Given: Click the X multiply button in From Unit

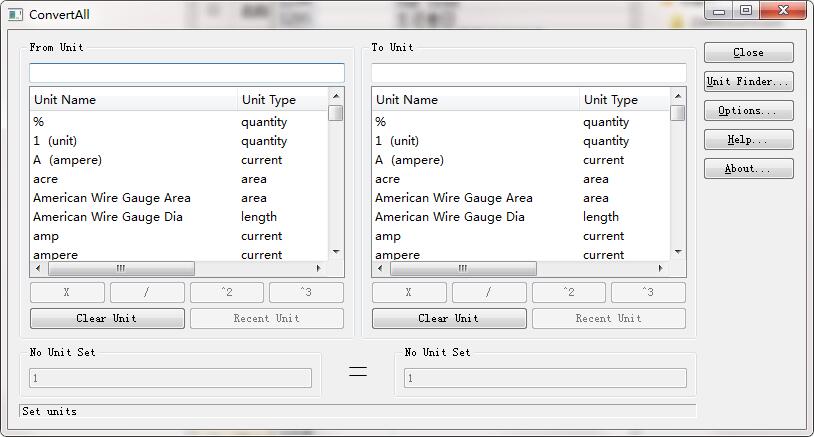Looking at the screenshot, I should [67, 292].
